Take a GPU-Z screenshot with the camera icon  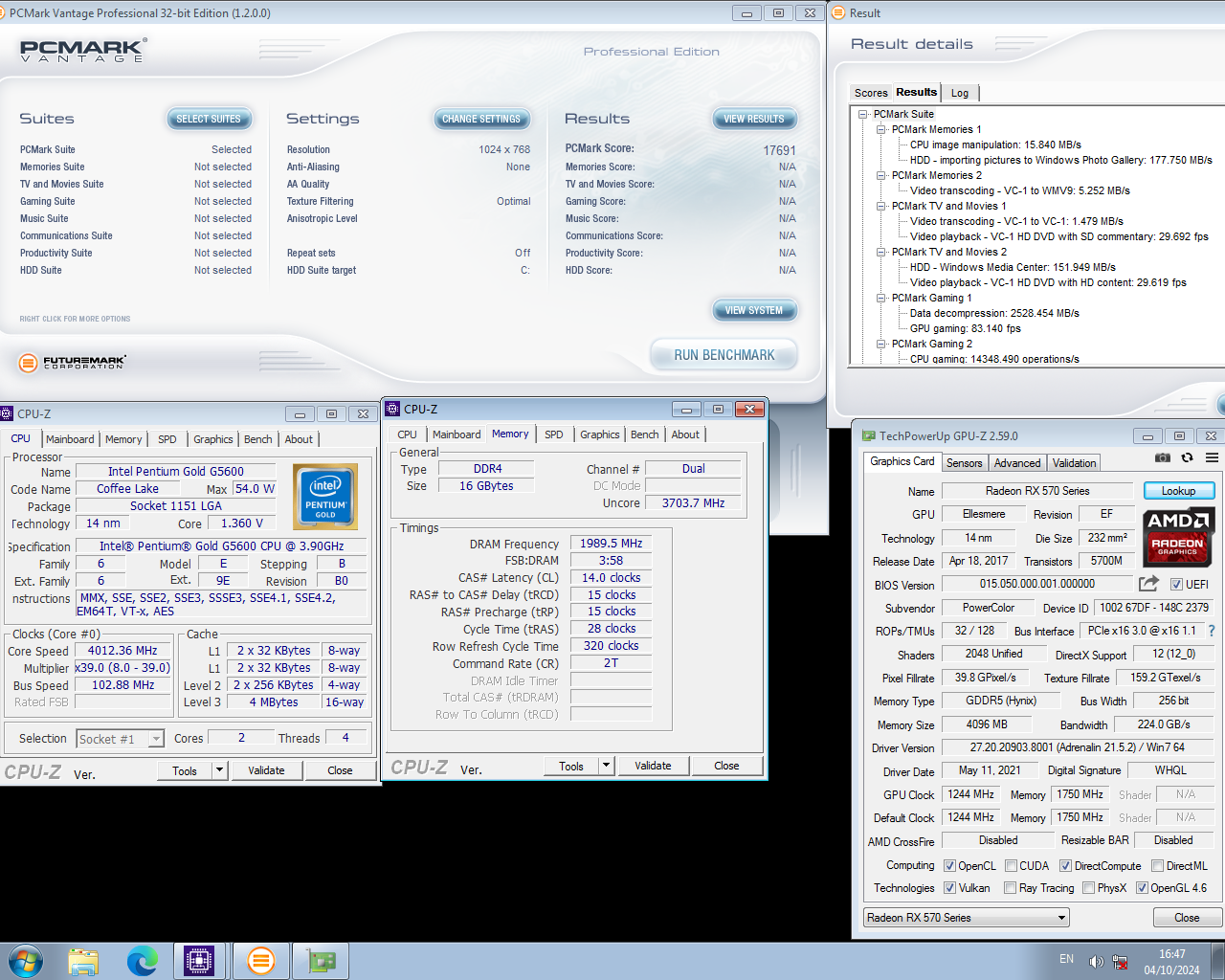1162,458
